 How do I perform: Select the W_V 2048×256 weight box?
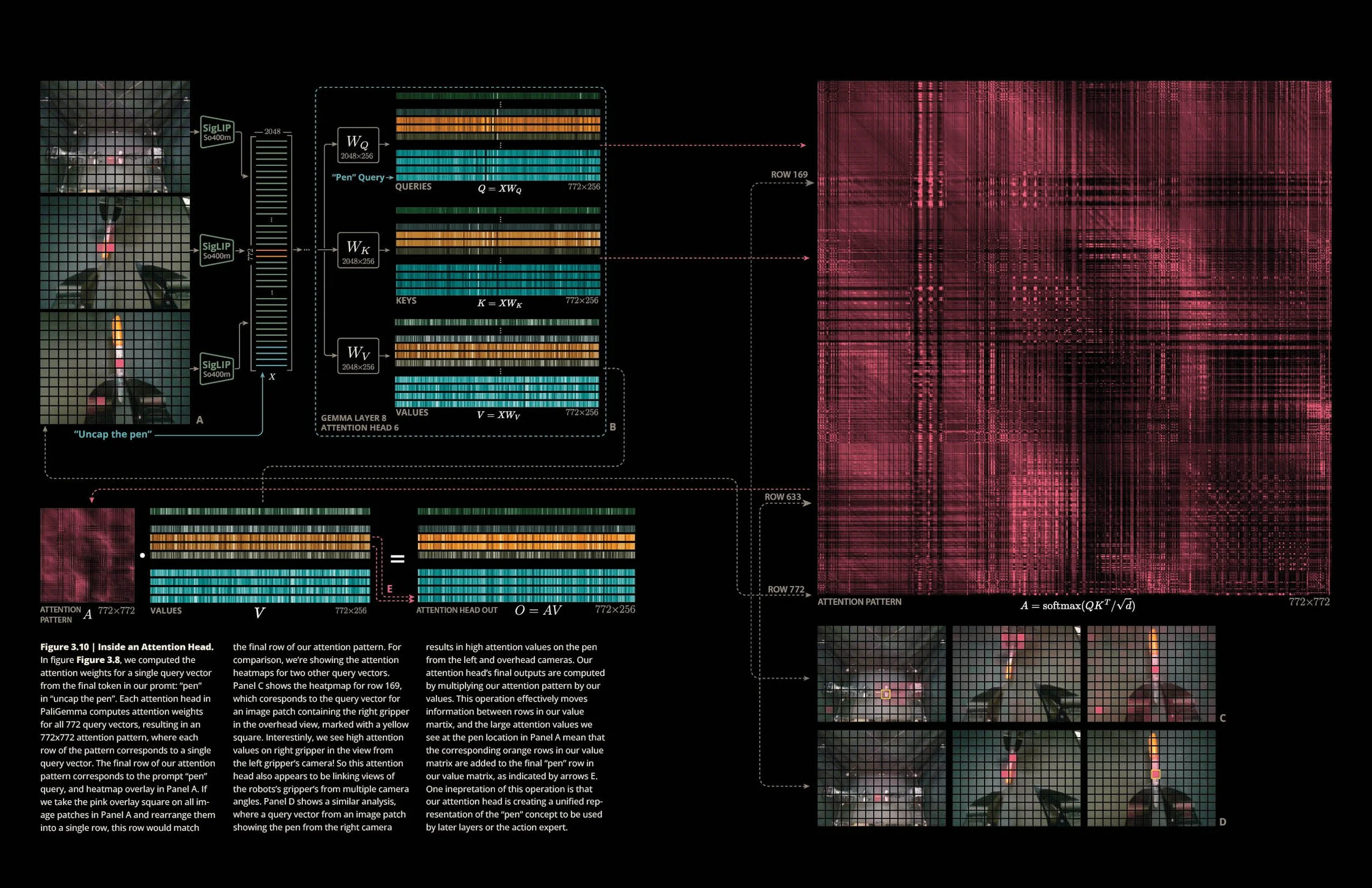click(x=358, y=356)
